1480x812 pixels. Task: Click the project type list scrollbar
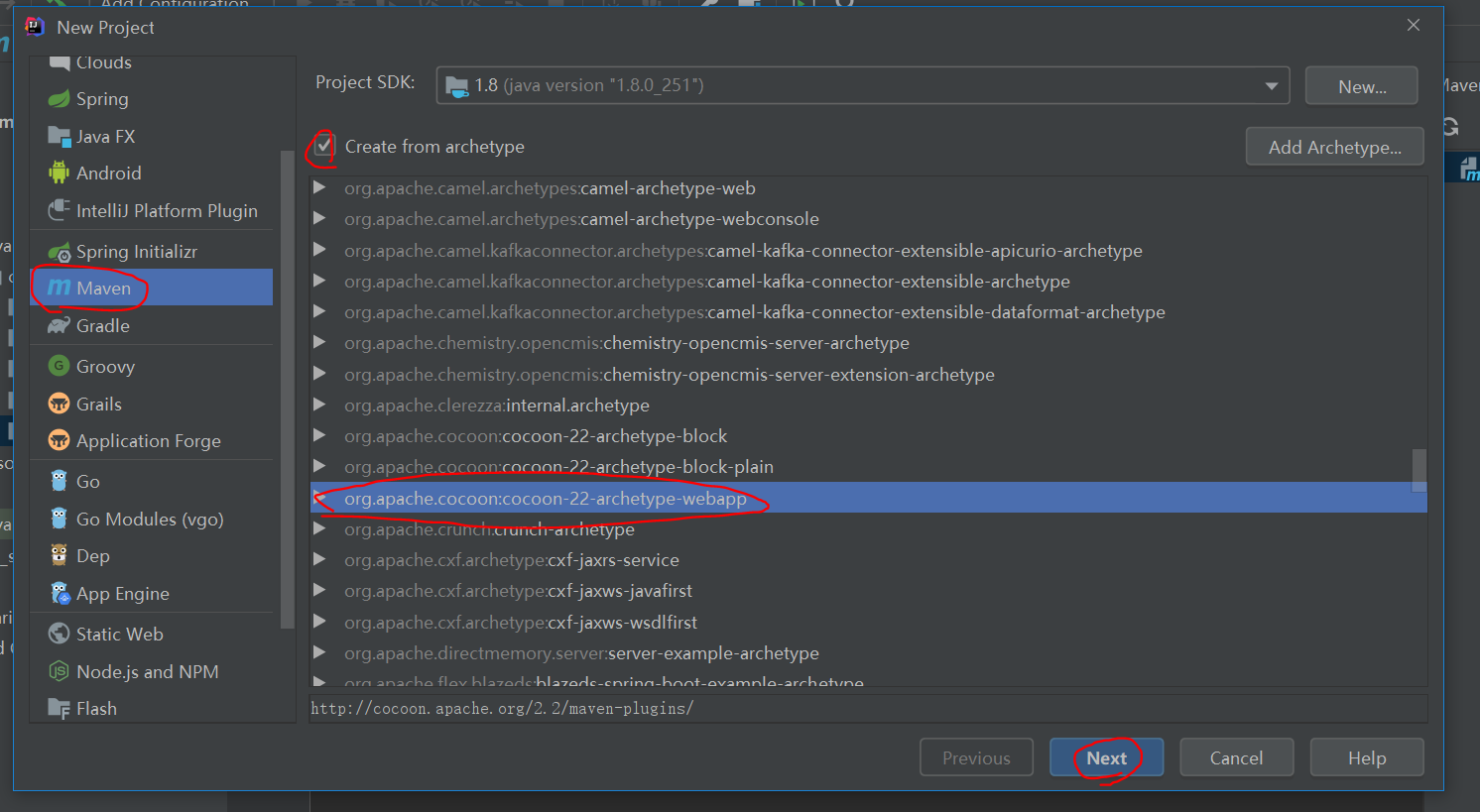[x=288, y=389]
